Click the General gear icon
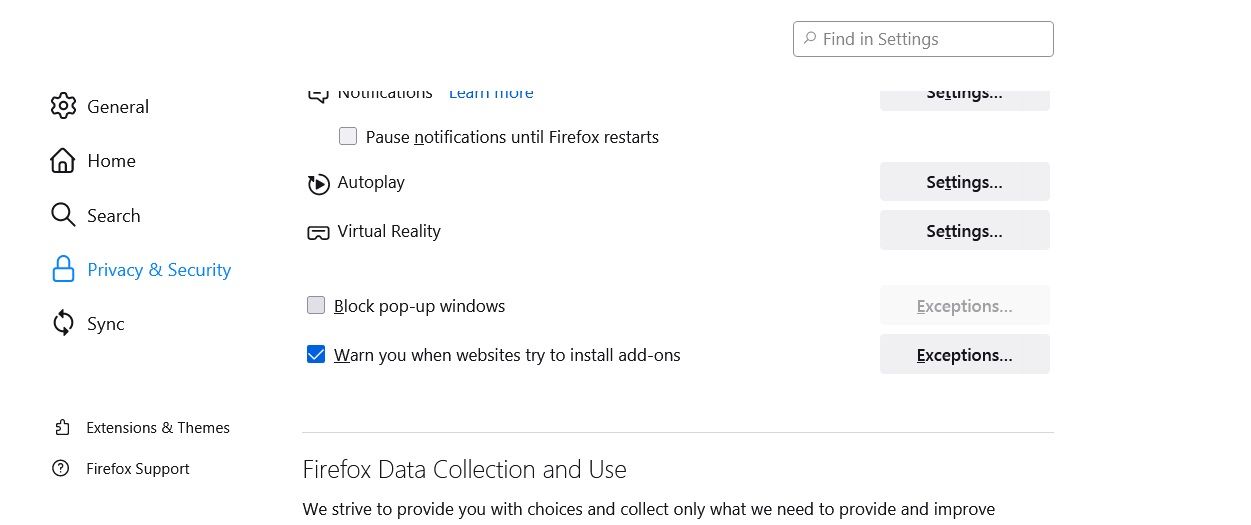This screenshot has width=1251, height=525. click(63, 106)
